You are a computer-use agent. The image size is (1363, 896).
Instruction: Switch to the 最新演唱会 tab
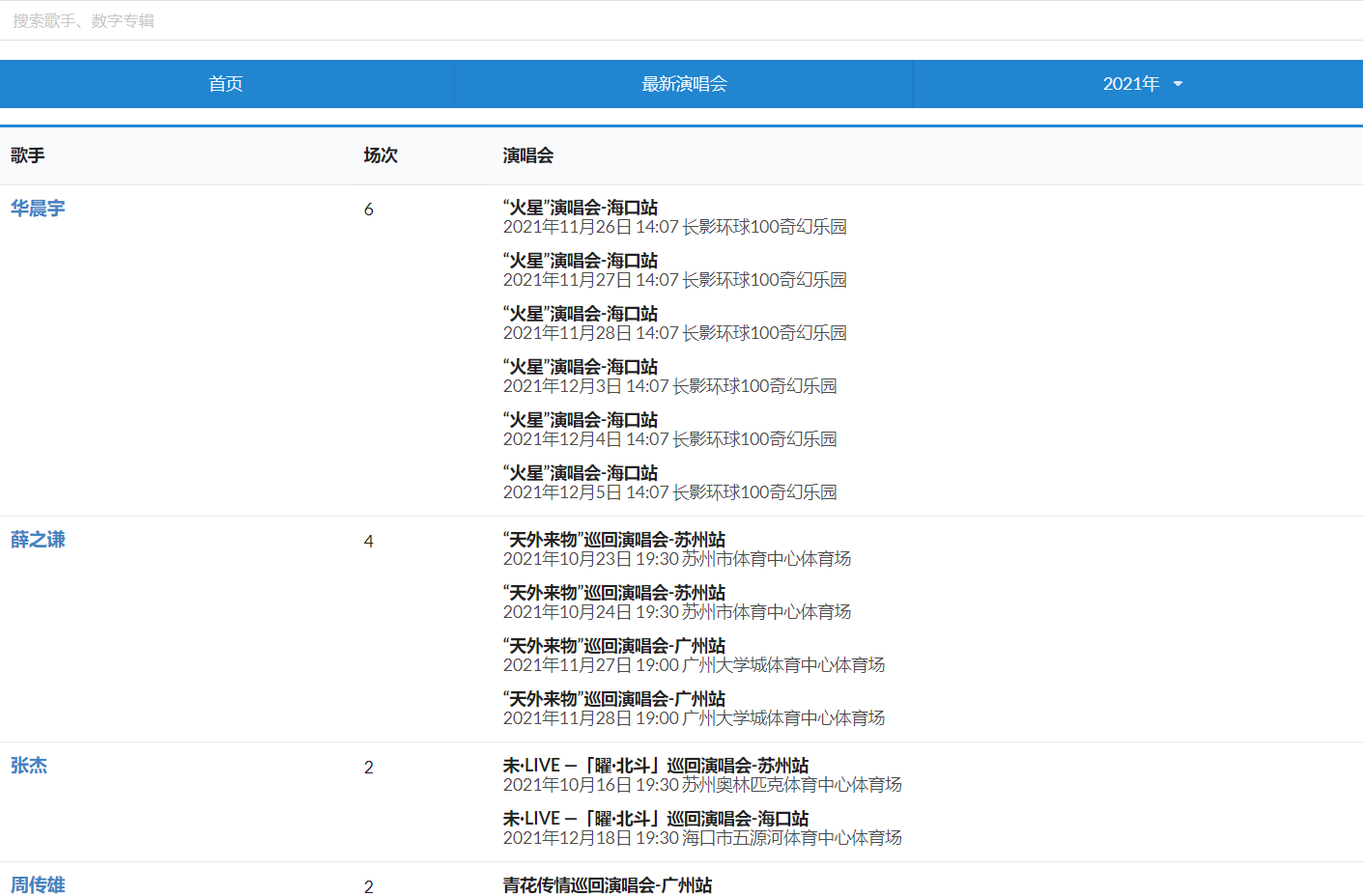[x=682, y=84]
